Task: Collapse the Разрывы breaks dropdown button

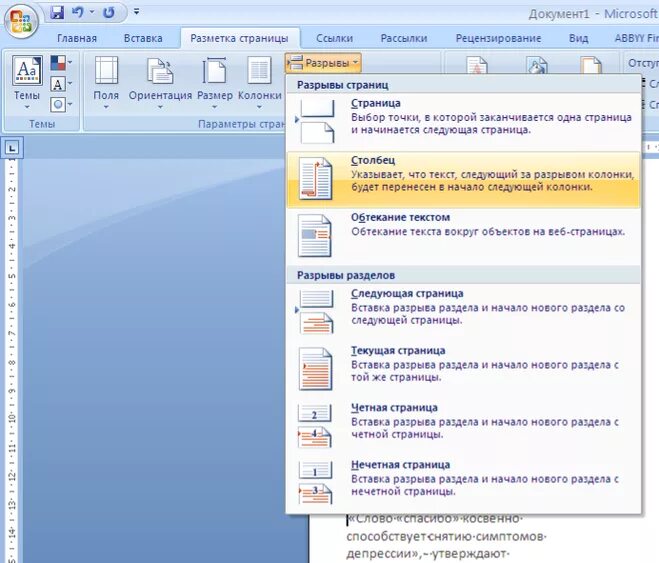Action: pyautogui.click(x=323, y=63)
